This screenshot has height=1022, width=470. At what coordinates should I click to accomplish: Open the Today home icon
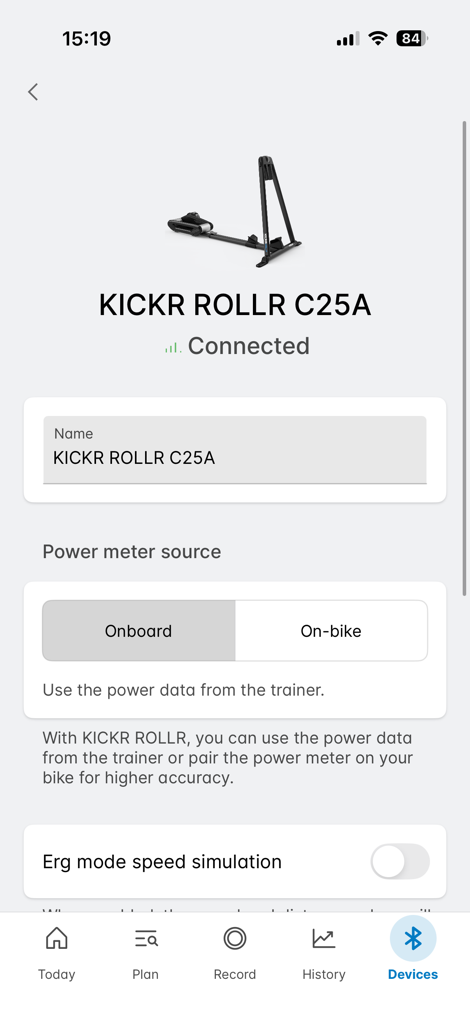(x=56, y=939)
